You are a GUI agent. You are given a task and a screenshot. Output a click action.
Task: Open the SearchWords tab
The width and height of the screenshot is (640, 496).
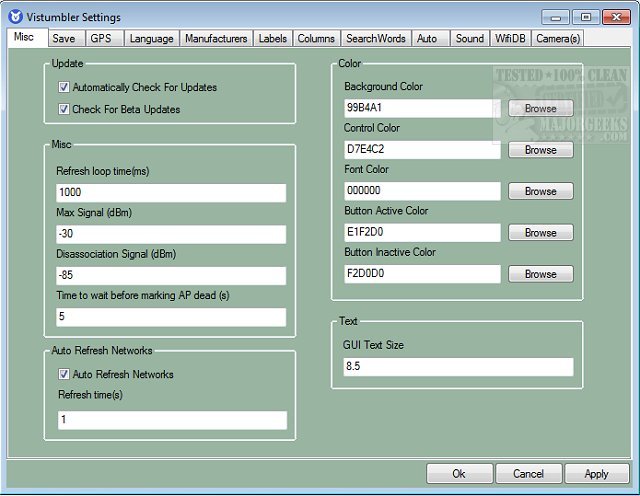click(376, 38)
